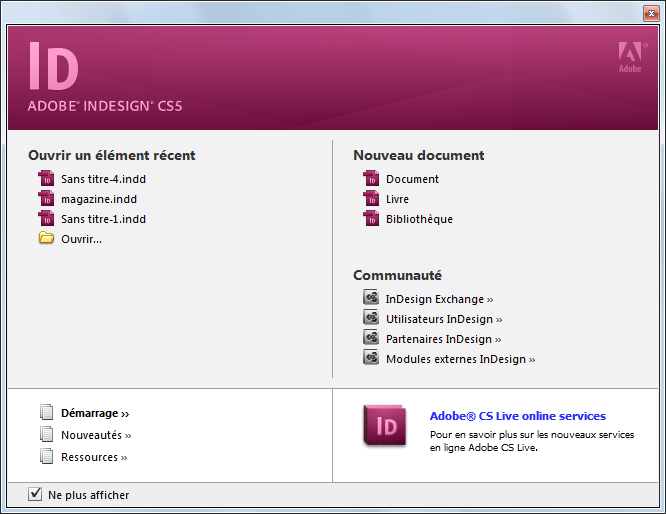666x514 pixels.
Task: Open the Partenaires InDesign link
Action: [443, 339]
